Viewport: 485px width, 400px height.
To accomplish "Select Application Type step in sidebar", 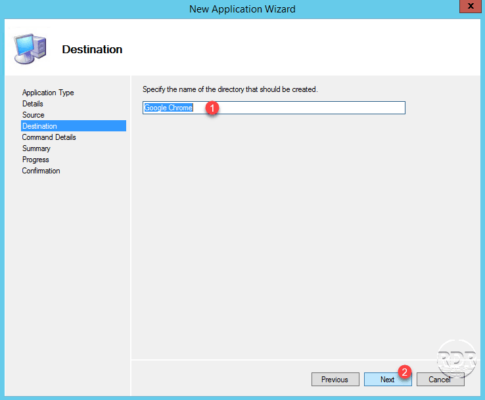I will pyautogui.click(x=48, y=92).
